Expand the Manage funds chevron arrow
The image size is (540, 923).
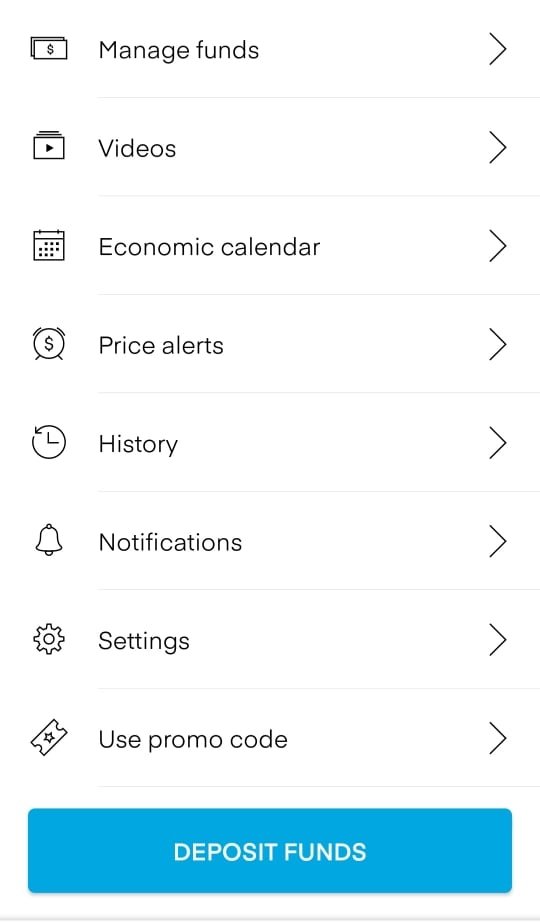pyautogui.click(x=498, y=49)
